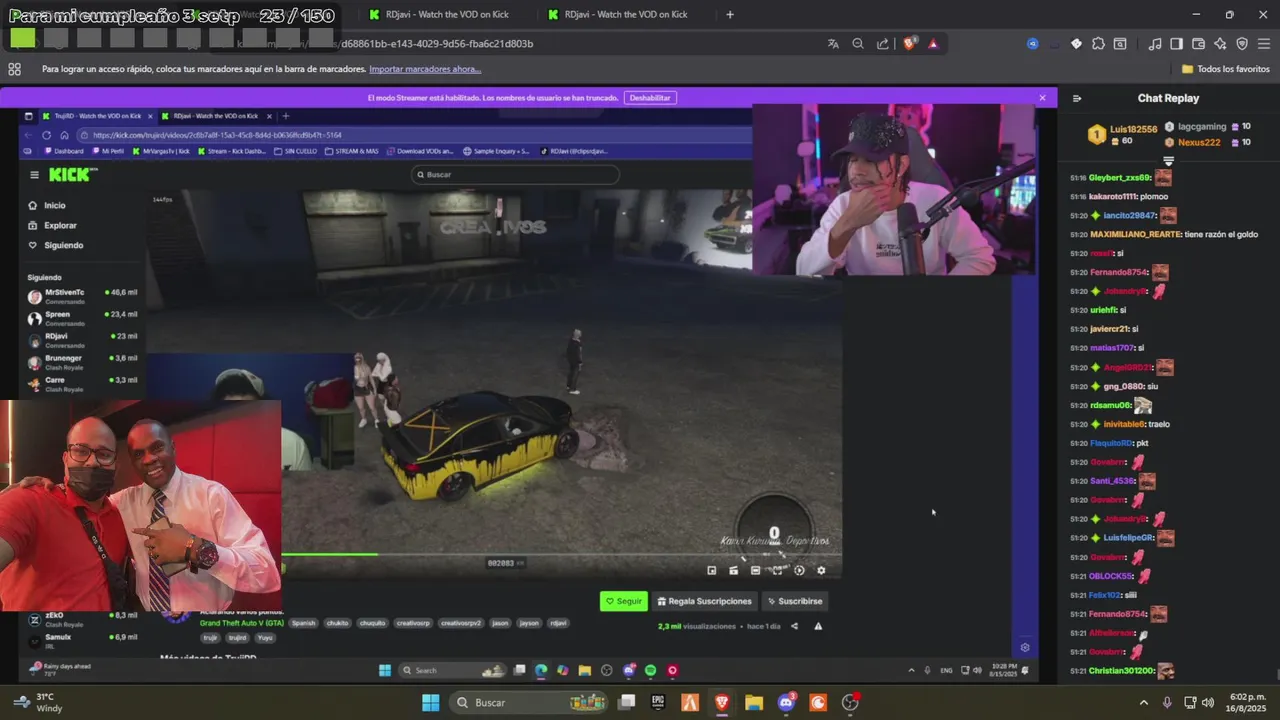Share the VOD via share icon

point(794,626)
